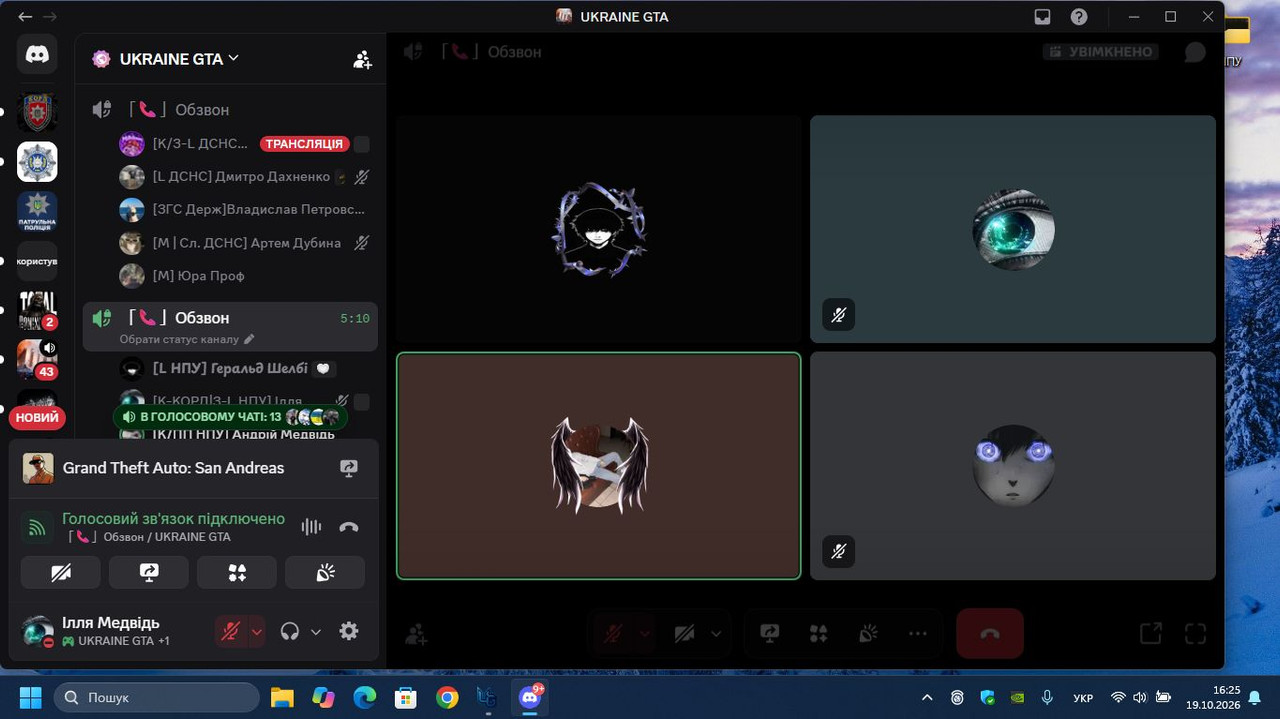
Task: Select user Артем Дубина in the voice list
Action: tap(245, 243)
